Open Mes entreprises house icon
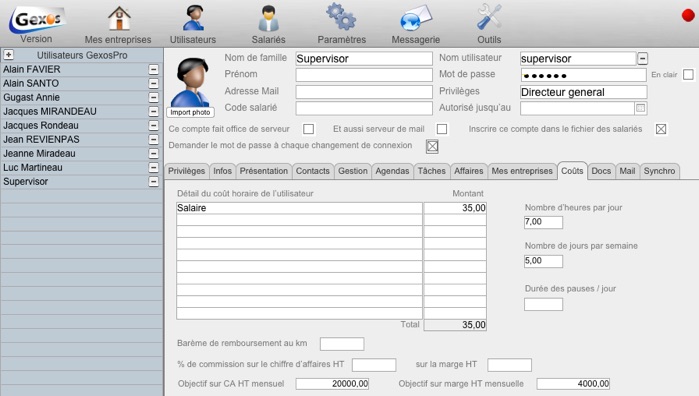The width and height of the screenshot is (699, 396). pos(119,18)
